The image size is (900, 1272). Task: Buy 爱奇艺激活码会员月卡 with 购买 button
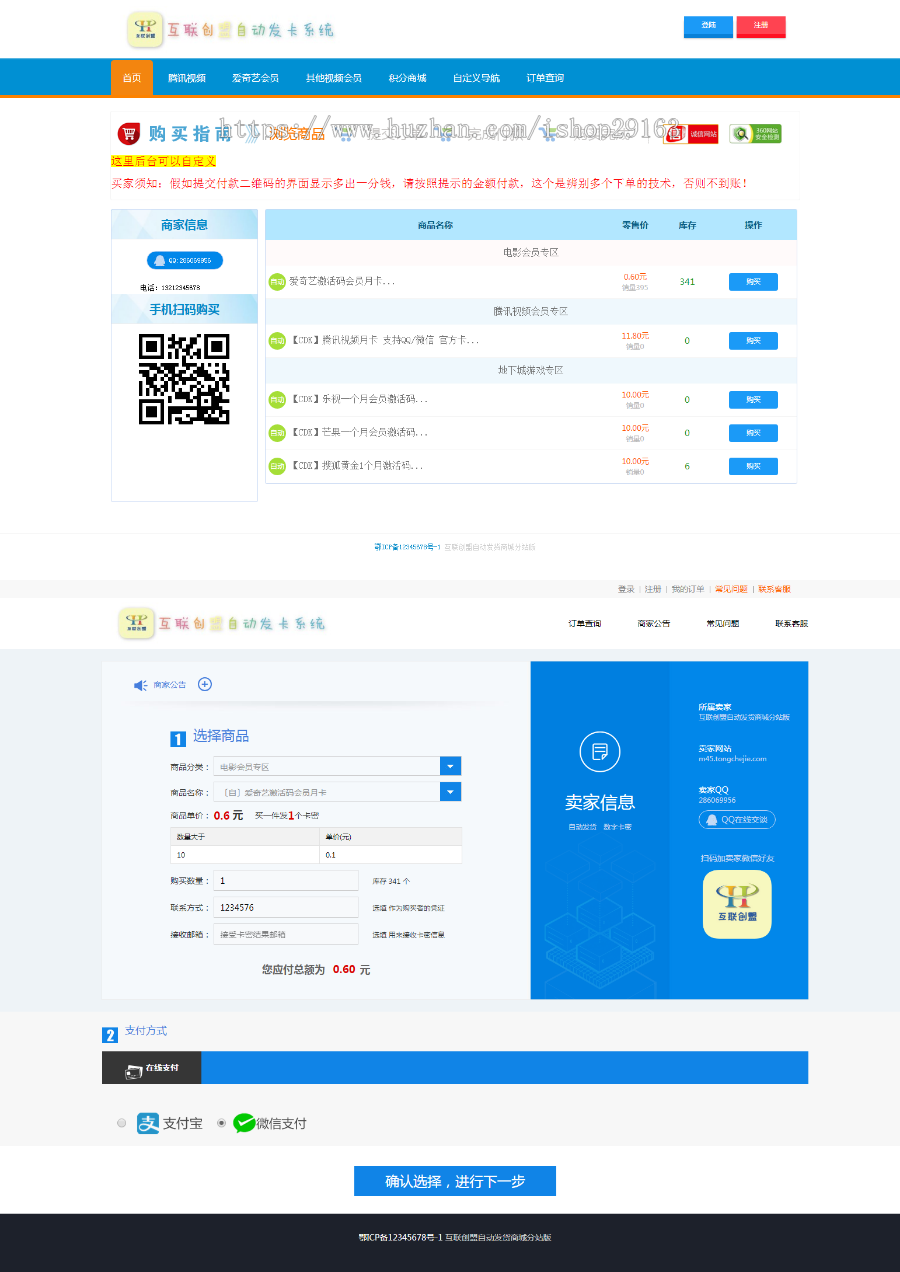pos(753,282)
